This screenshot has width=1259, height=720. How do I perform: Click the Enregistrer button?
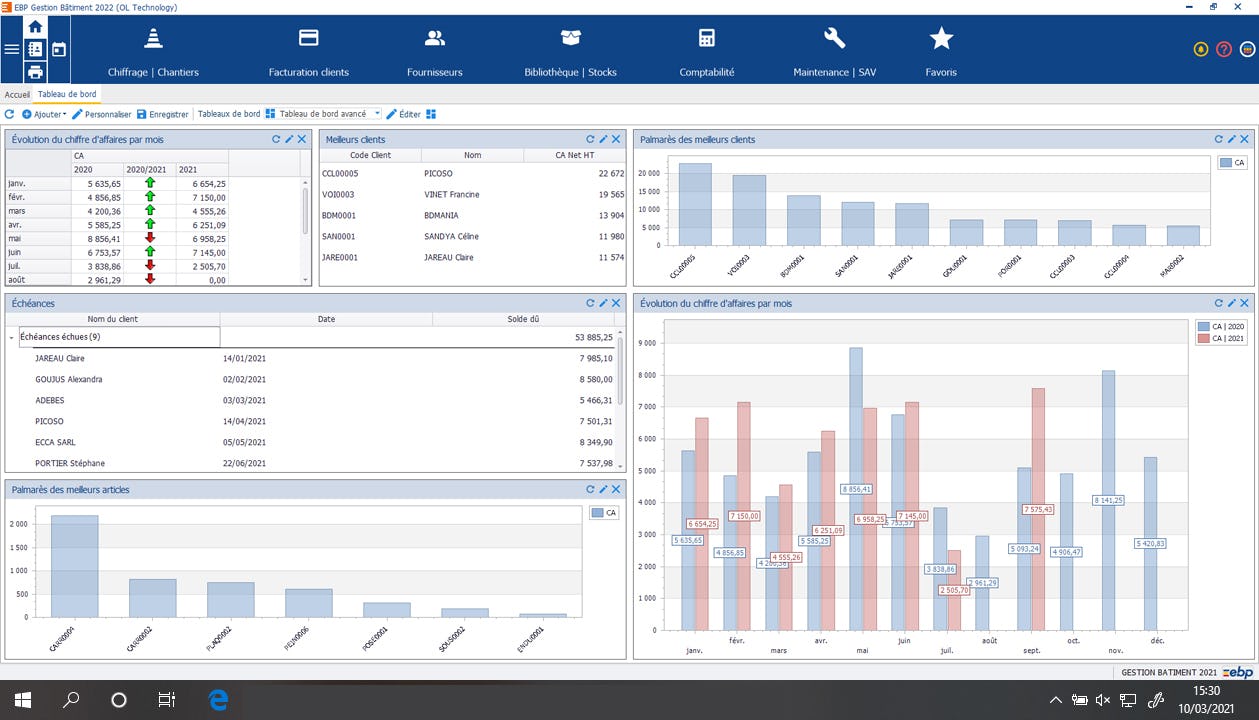point(170,114)
